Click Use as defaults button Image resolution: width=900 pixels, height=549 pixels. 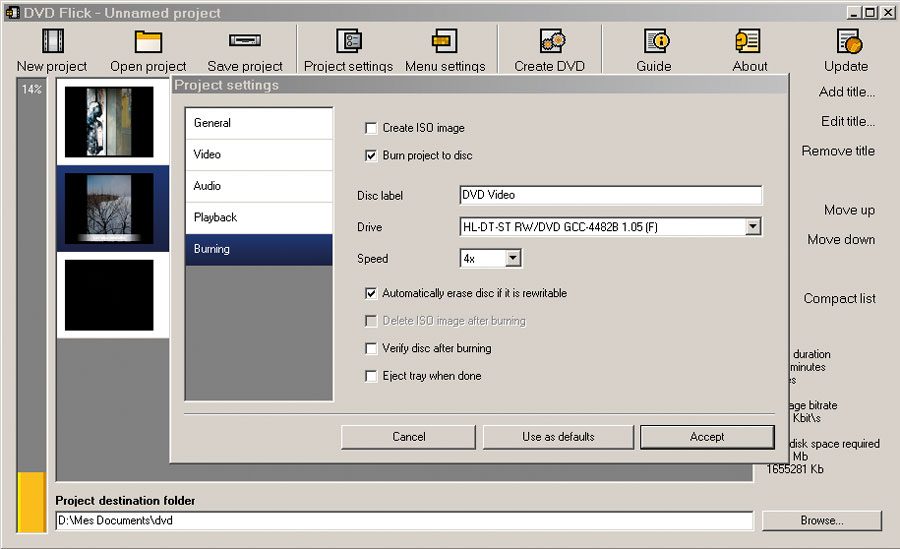(558, 437)
